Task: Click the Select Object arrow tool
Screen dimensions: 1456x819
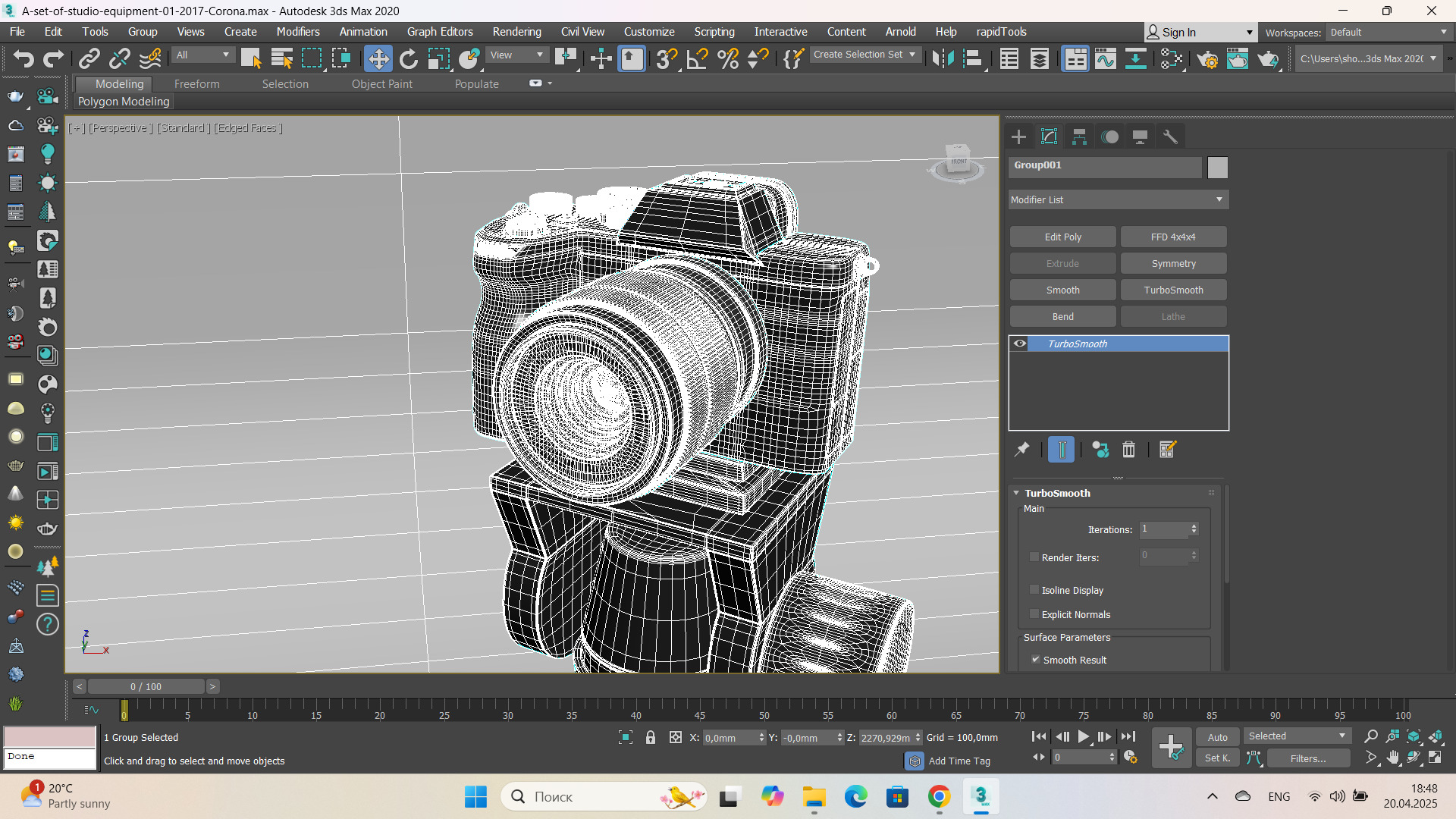Action: point(250,58)
